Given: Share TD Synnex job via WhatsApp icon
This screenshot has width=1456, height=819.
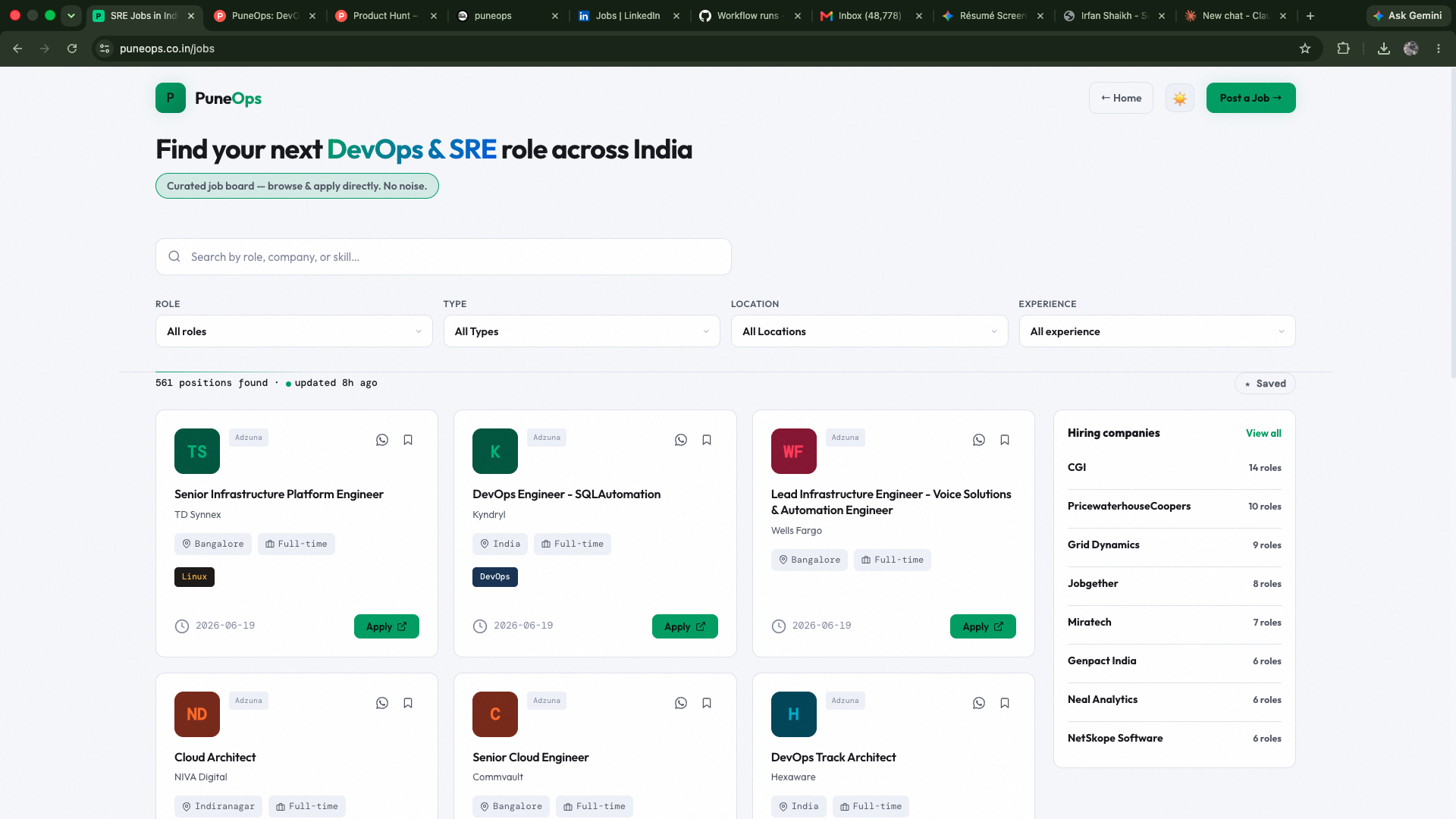Looking at the screenshot, I should (x=382, y=440).
